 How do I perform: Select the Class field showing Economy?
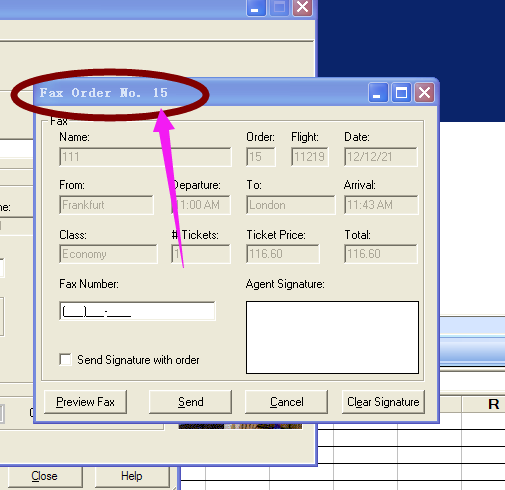(x=108, y=254)
